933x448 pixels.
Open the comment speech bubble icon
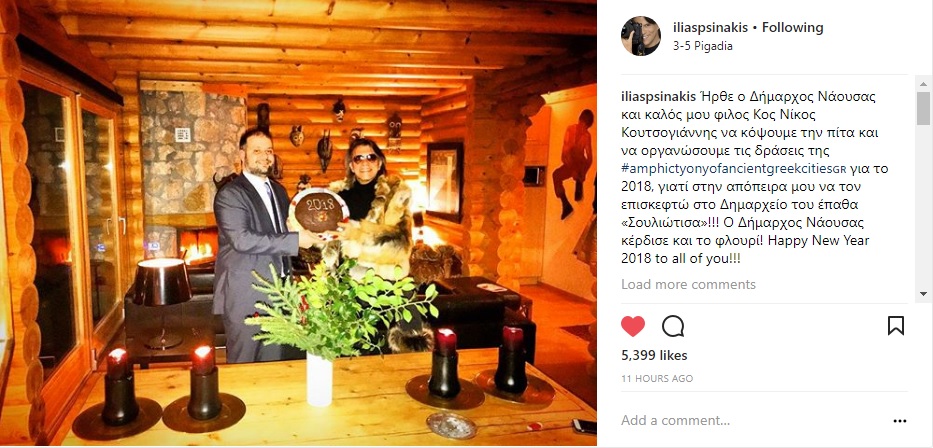(672, 326)
